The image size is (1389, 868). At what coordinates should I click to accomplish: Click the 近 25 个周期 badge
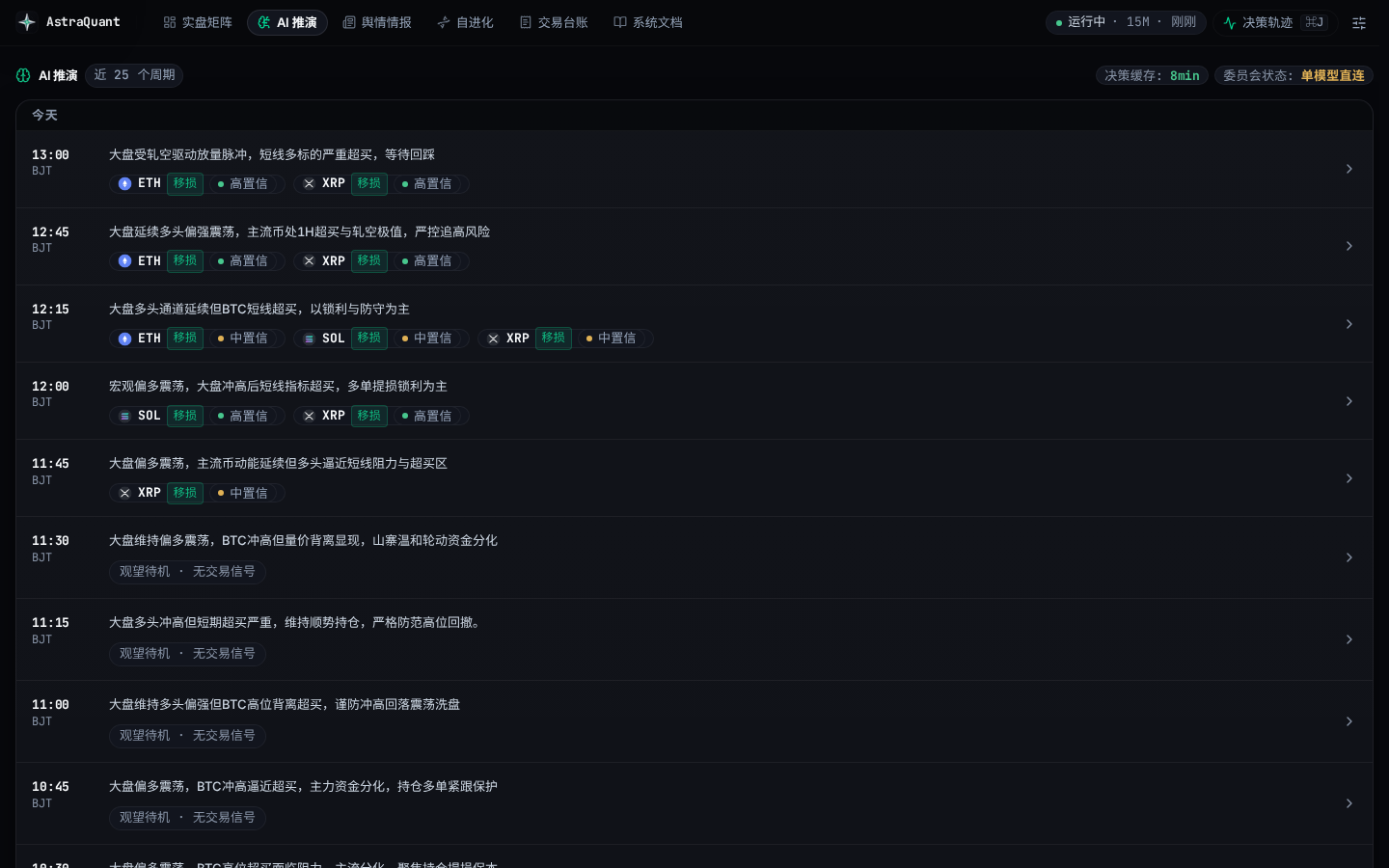(134, 75)
